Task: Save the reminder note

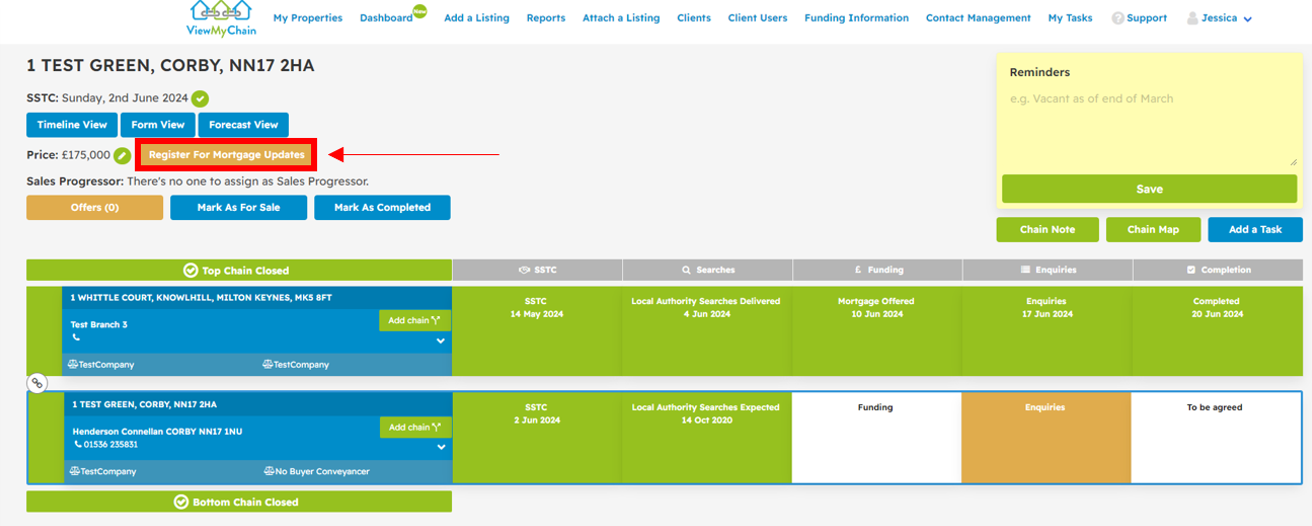Action: point(1149,189)
